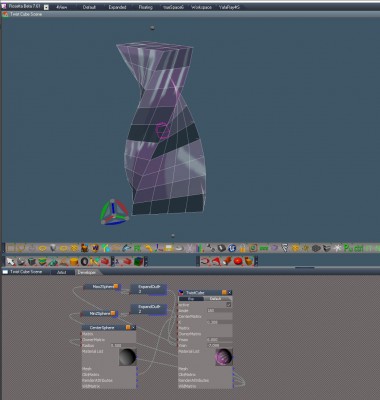The width and height of the screenshot is (380, 400).
Task: Select the white arrow Object tool
Action: pos(11,261)
